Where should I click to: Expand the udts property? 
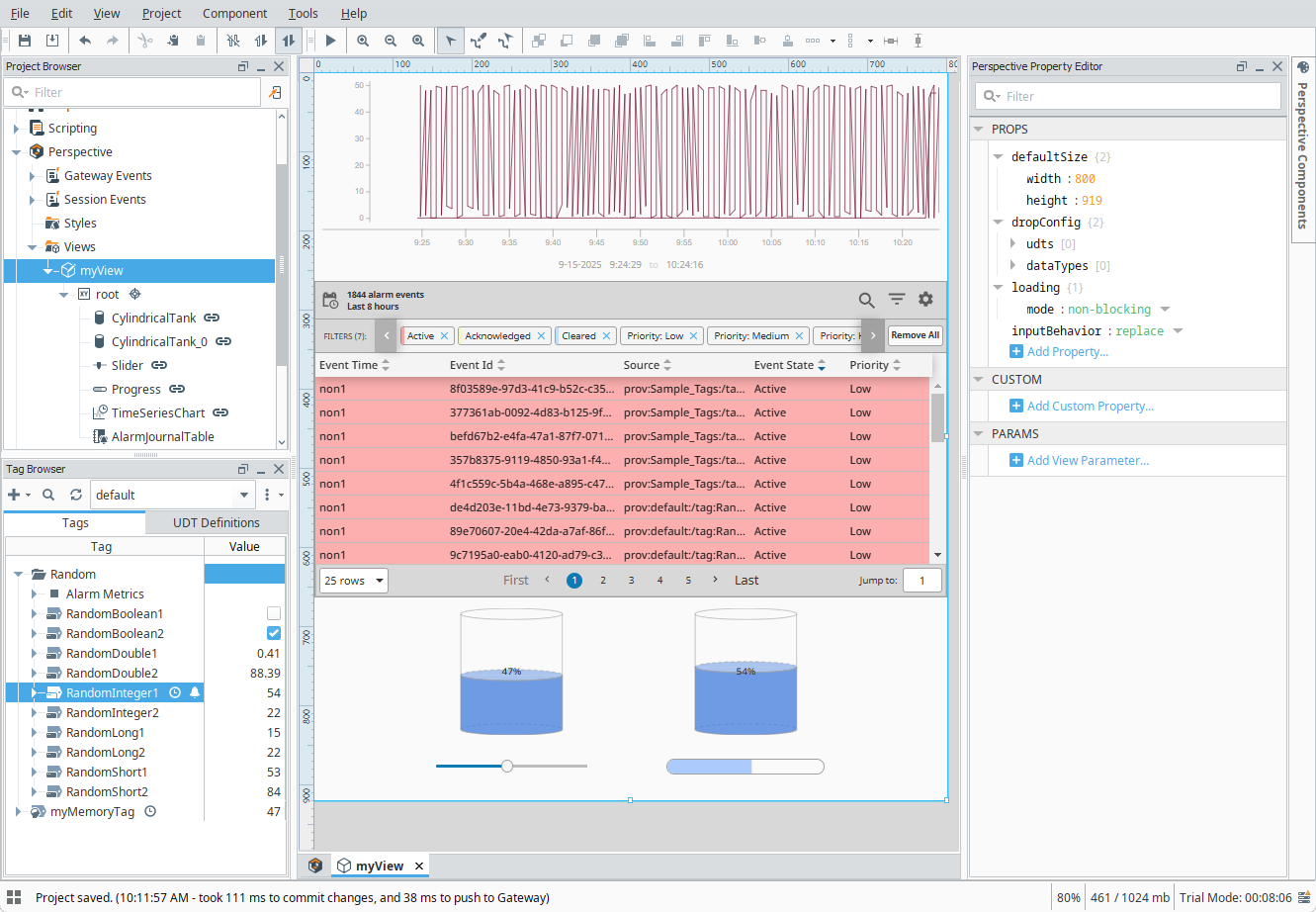tap(1013, 243)
